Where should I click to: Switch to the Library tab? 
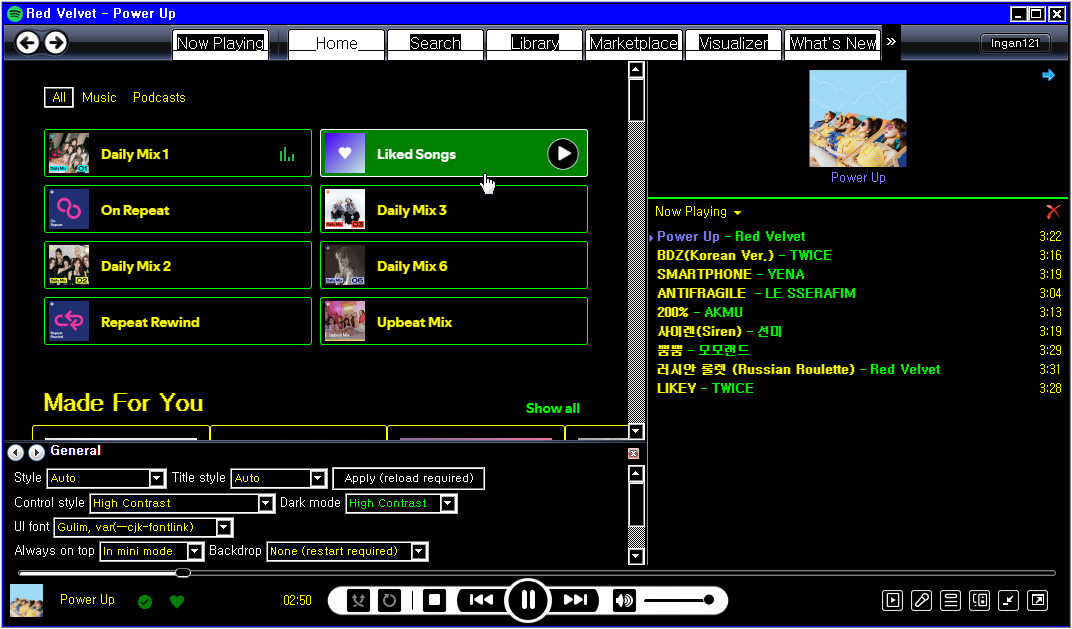tap(535, 44)
